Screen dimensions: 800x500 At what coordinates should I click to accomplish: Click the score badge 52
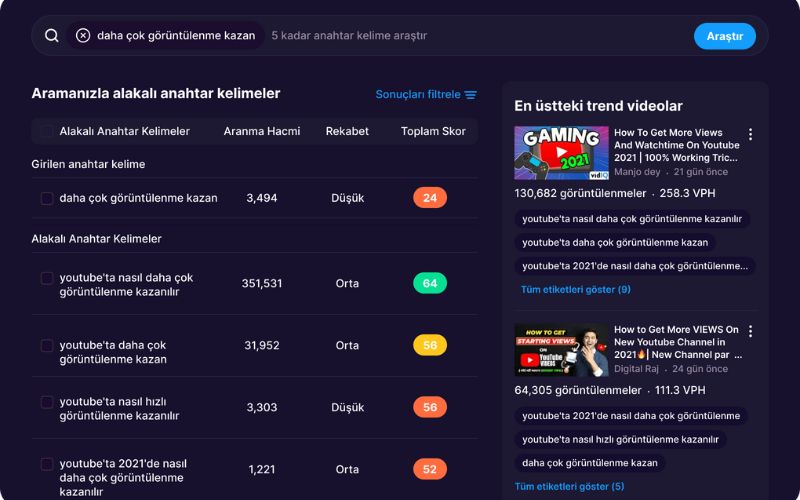(x=430, y=469)
